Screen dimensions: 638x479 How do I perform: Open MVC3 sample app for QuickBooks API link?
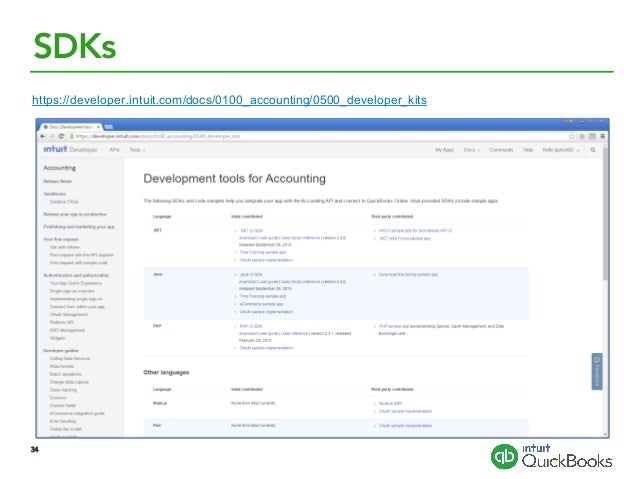point(415,231)
